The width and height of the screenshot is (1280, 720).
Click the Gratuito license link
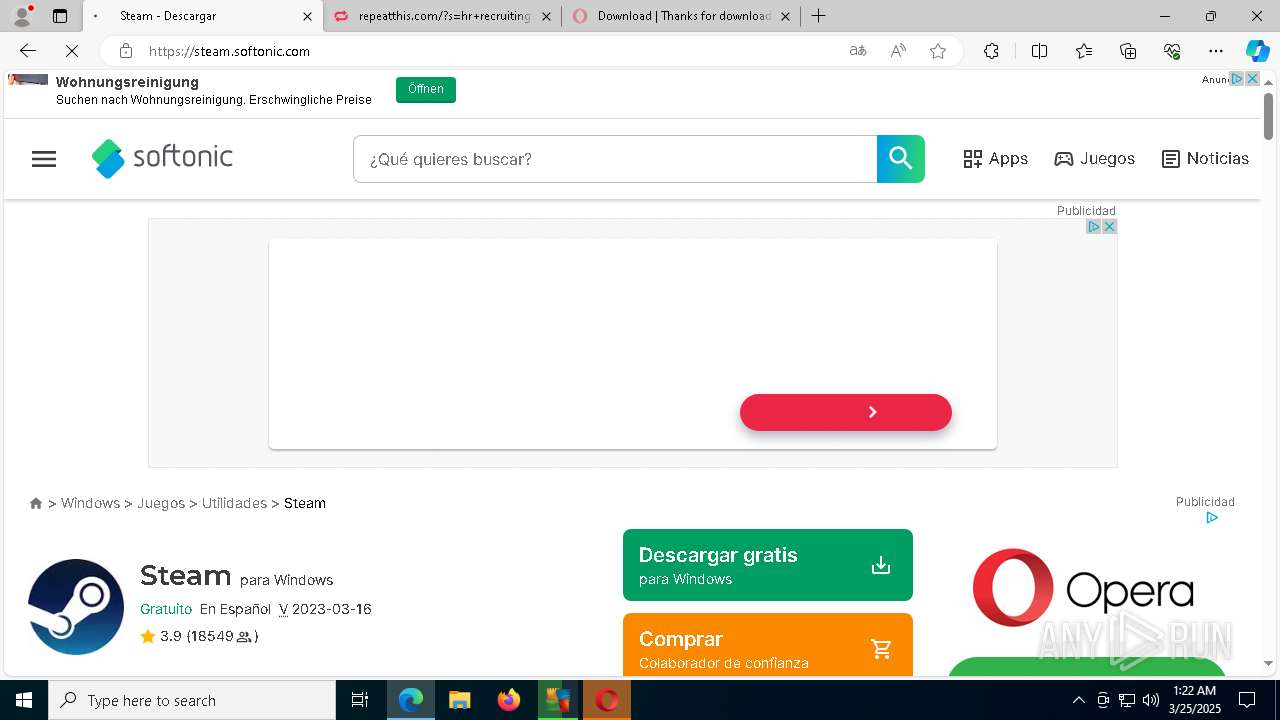pos(166,609)
